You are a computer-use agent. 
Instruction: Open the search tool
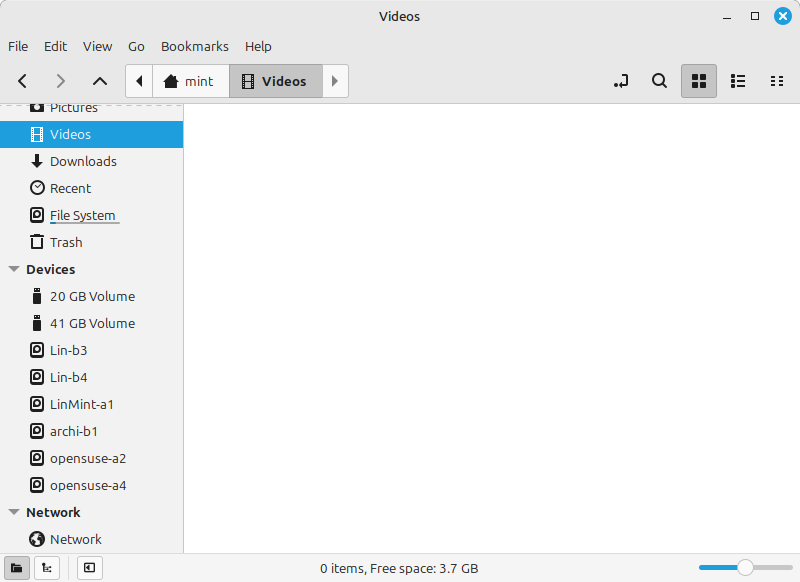(659, 81)
